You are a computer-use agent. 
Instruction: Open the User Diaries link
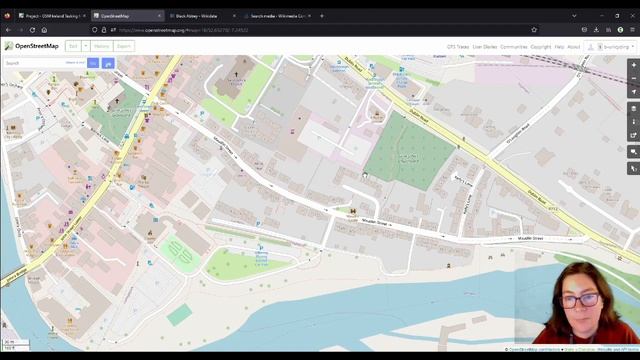(x=484, y=47)
